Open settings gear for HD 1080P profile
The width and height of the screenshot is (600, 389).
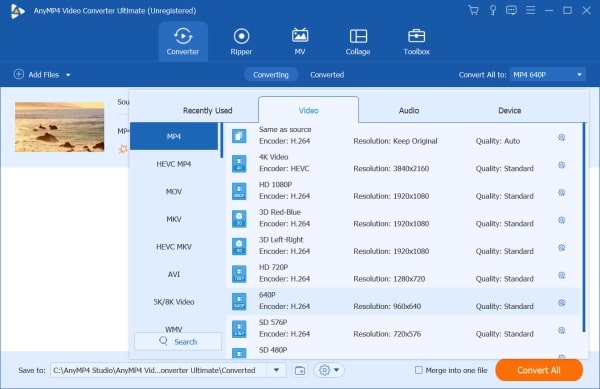pyautogui.click(x=561, y=192)
